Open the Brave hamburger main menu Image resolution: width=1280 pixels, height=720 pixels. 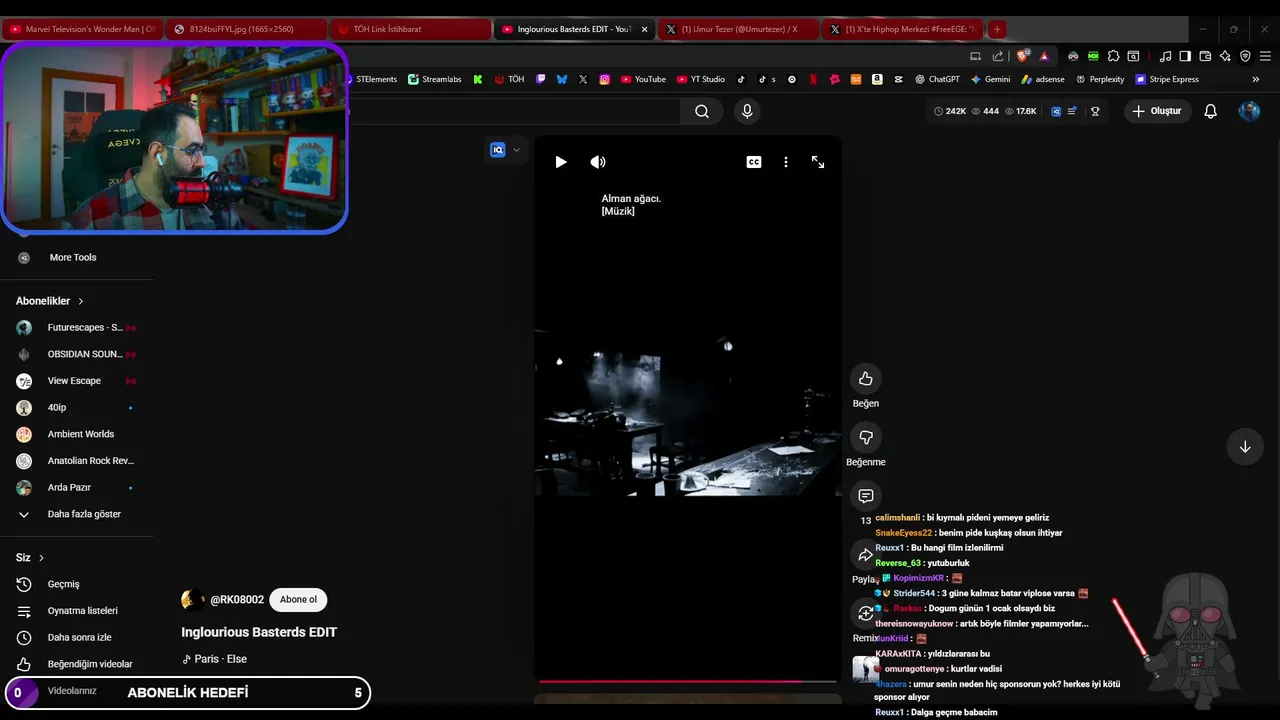point(1265,56)
